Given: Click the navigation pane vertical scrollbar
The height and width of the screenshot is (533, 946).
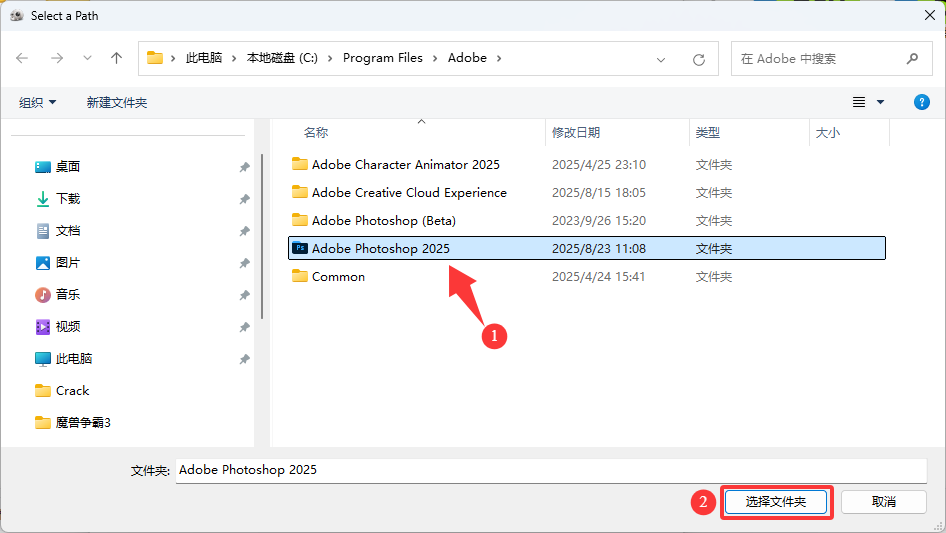Looking at the screenshot, I should [262, 237].
